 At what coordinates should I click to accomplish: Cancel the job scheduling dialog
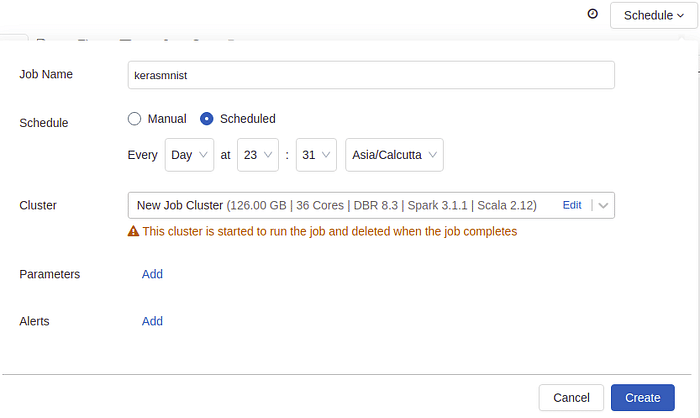571,397
